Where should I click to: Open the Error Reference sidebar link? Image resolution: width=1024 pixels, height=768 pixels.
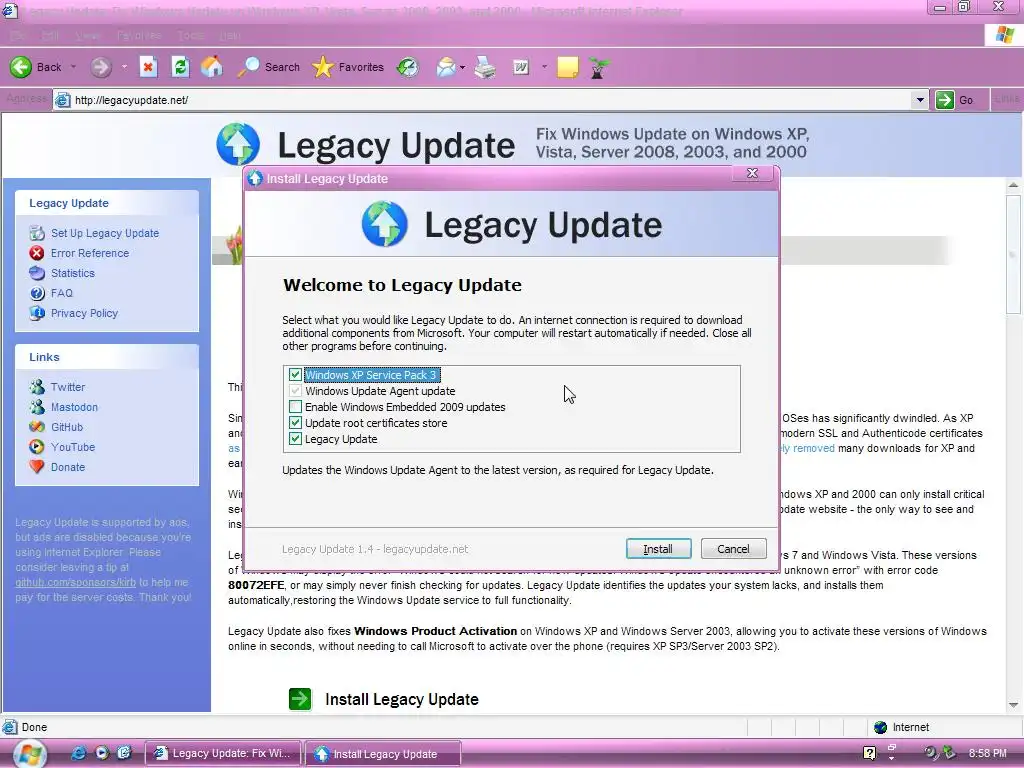coord(89,253)
